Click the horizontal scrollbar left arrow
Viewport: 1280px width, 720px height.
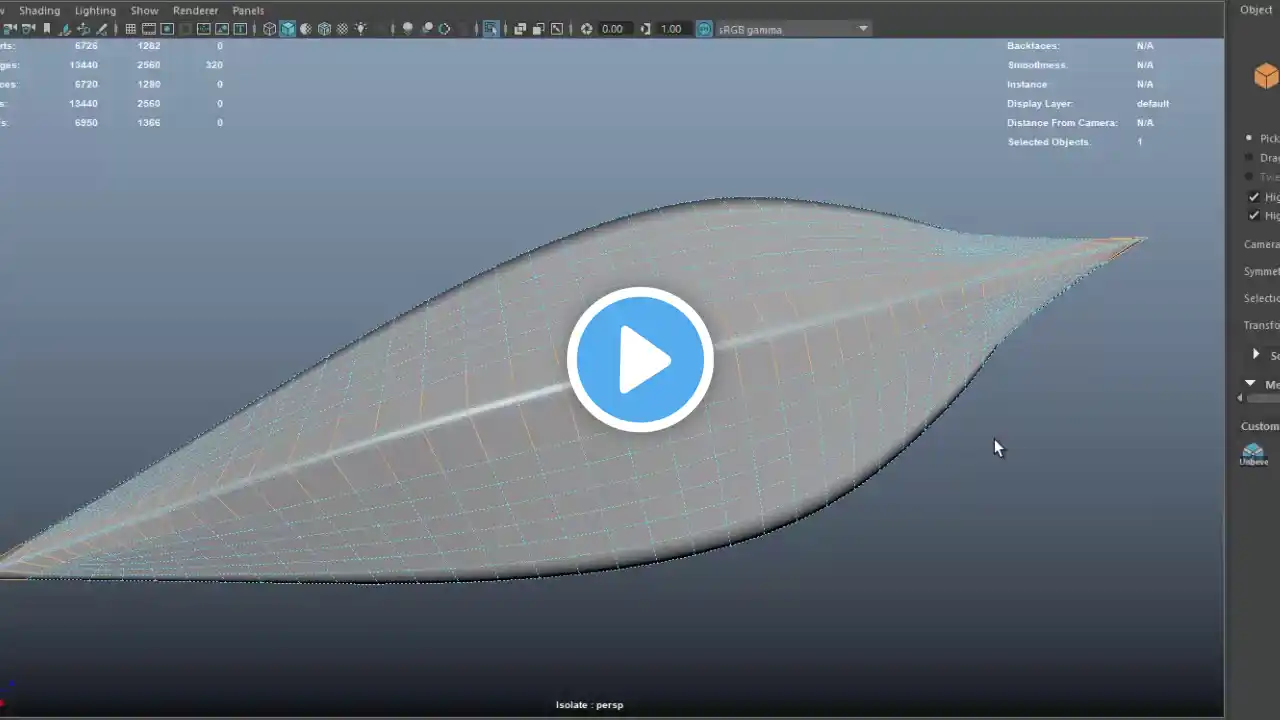click(x=1240, y=398)
